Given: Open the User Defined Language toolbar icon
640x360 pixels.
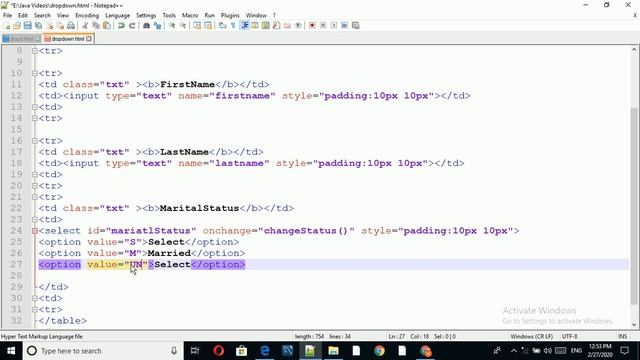Looking at the screenshot, I should (x=255, y=26).
